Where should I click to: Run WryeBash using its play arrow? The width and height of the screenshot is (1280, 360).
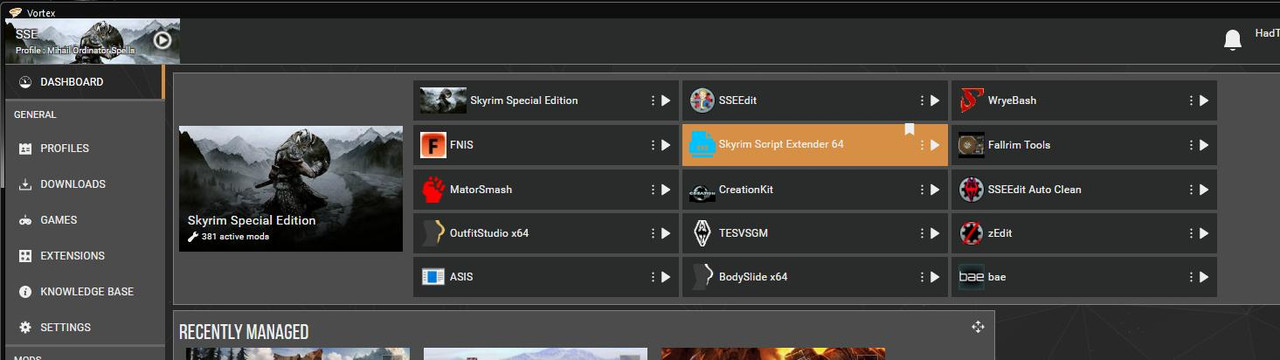[x=1204, y=101]
